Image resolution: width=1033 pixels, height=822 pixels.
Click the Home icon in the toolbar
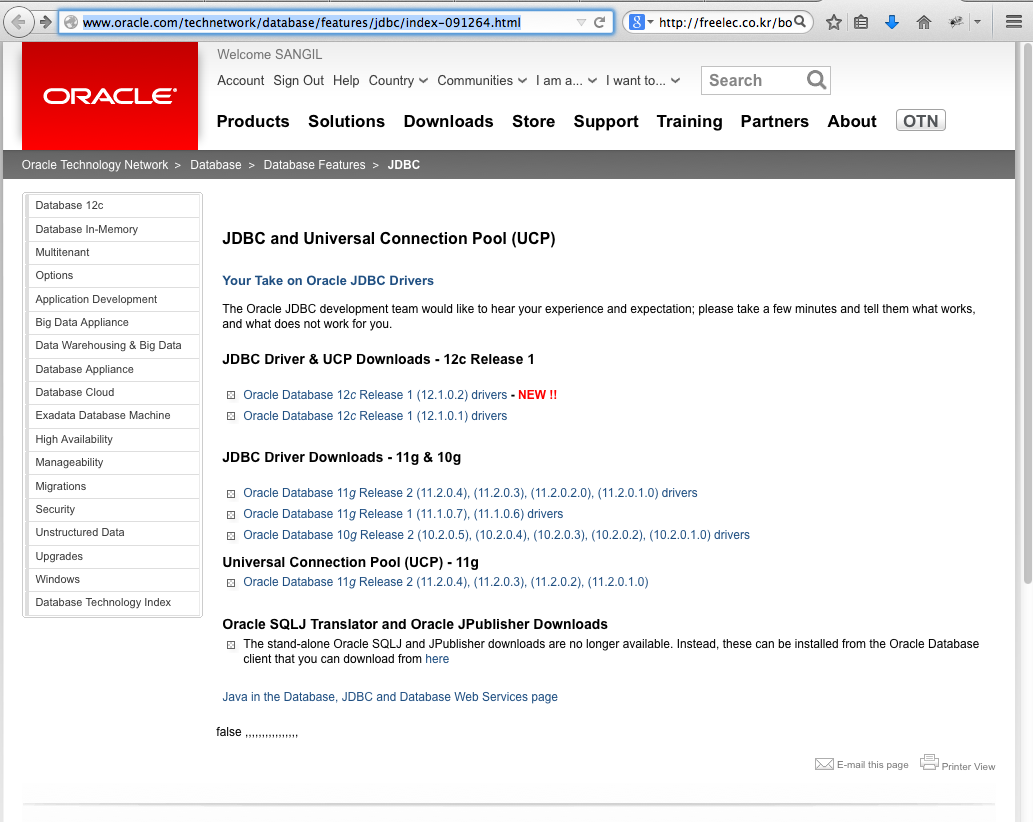click(923, 20)
